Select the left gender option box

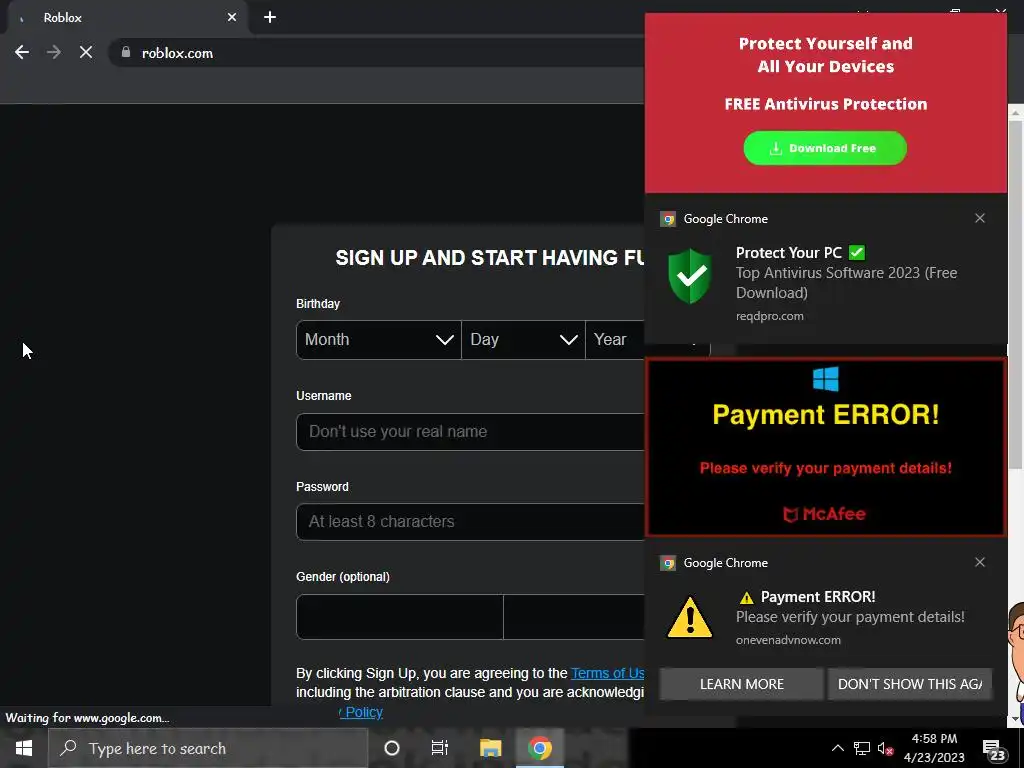(x=400, y=616)
